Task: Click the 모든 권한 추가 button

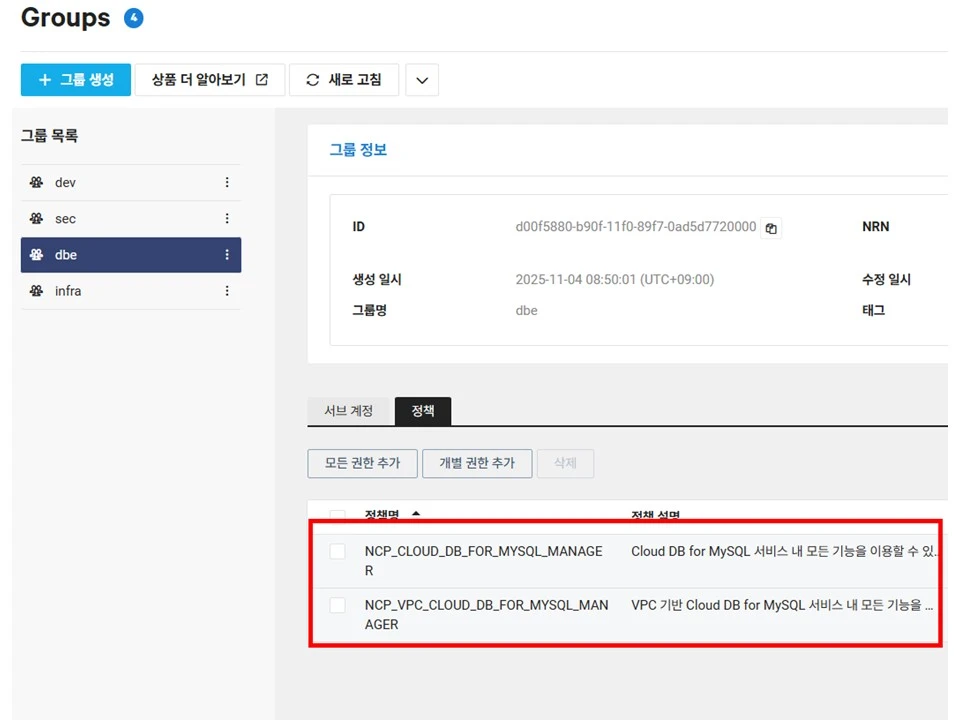Action: click(x=362, y=463)
